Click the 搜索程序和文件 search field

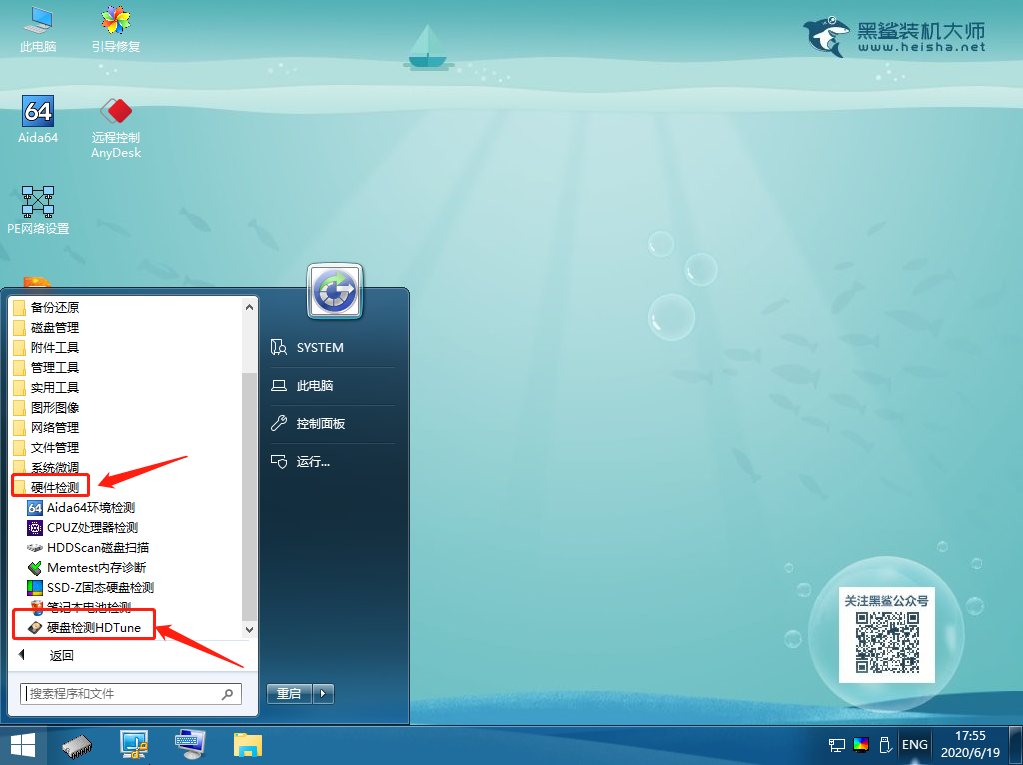tap(130, 694)
